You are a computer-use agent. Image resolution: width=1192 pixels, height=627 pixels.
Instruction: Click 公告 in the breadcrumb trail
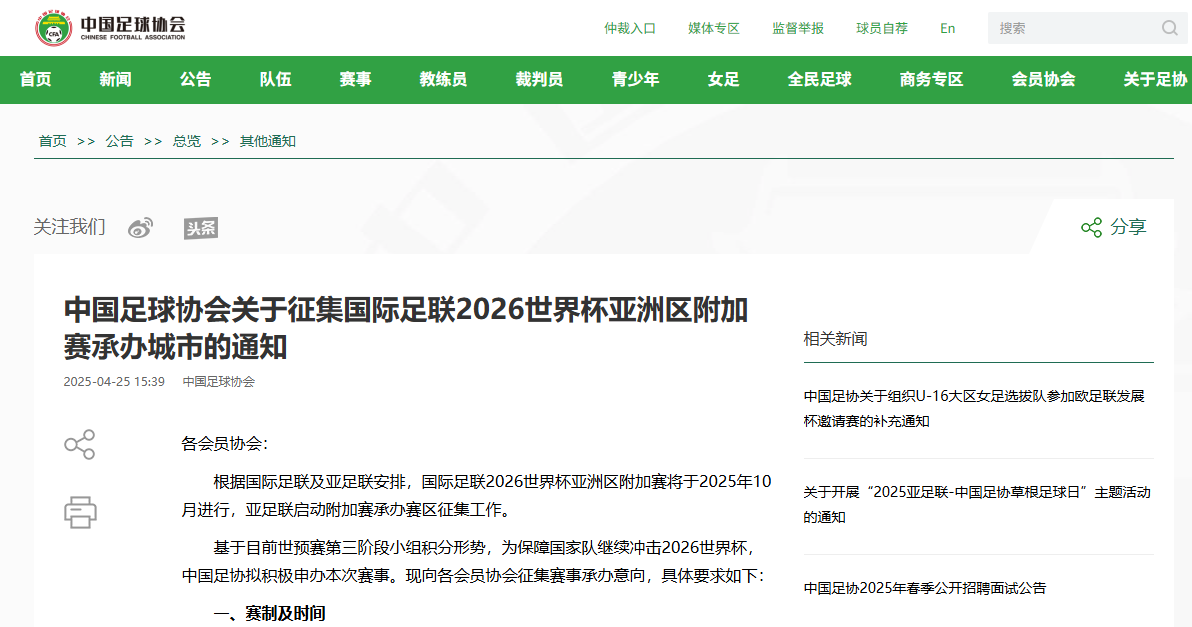click(x=119, y=141)
